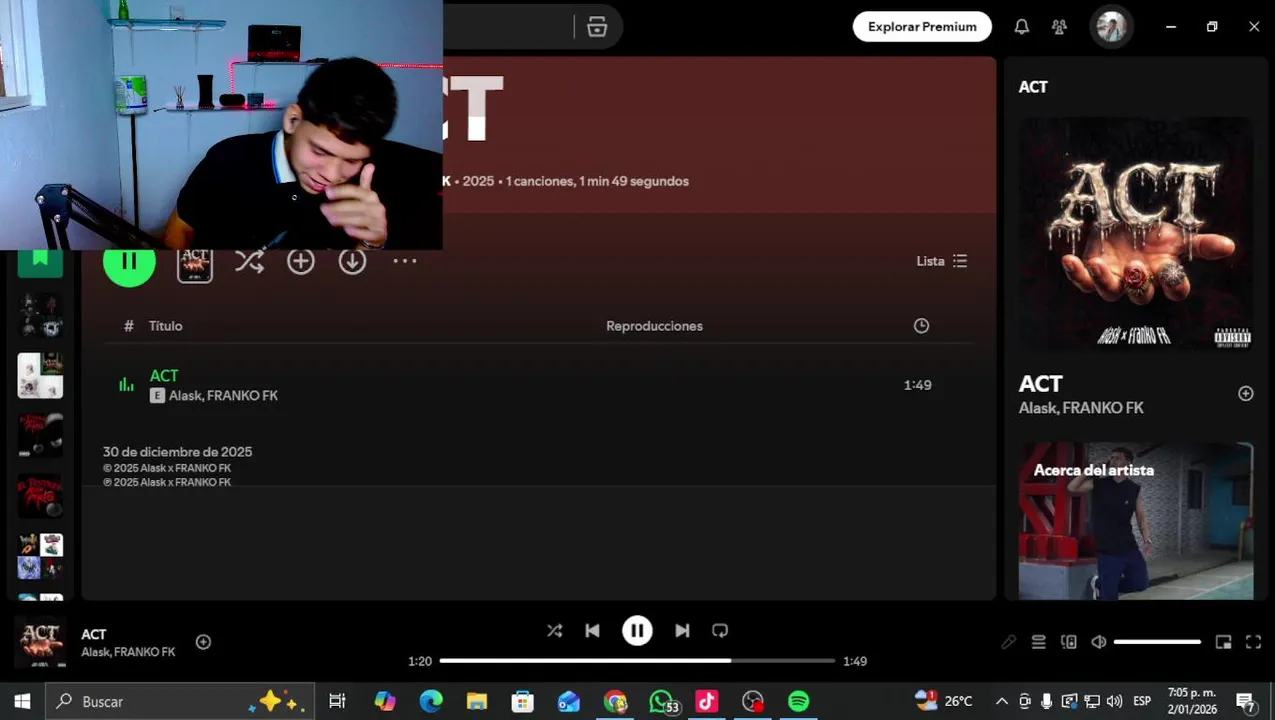Image resolution: width=1275 pixels, height=720 pixels.
Task: Skip to previous track
Action: 592,631
